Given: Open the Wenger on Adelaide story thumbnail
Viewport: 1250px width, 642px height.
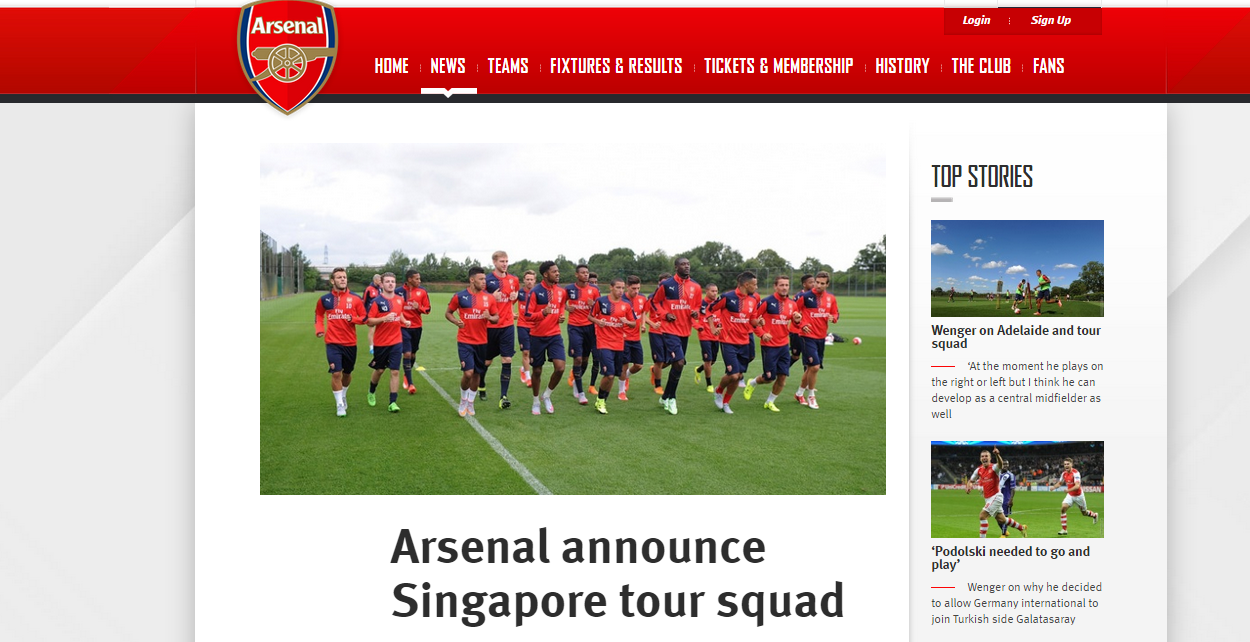Looking at the screenshot, I should click(x=1017, y=268).
